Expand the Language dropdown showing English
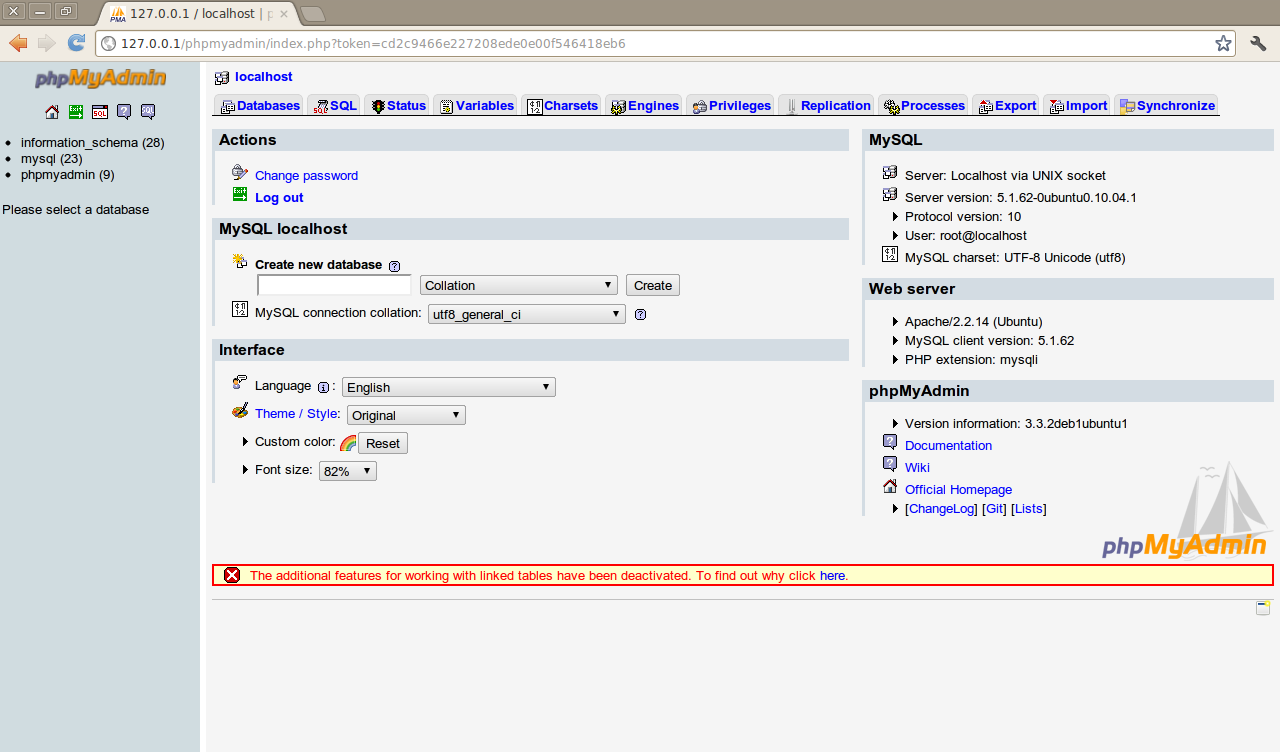 pyautogui.click(x=448, y=387)
